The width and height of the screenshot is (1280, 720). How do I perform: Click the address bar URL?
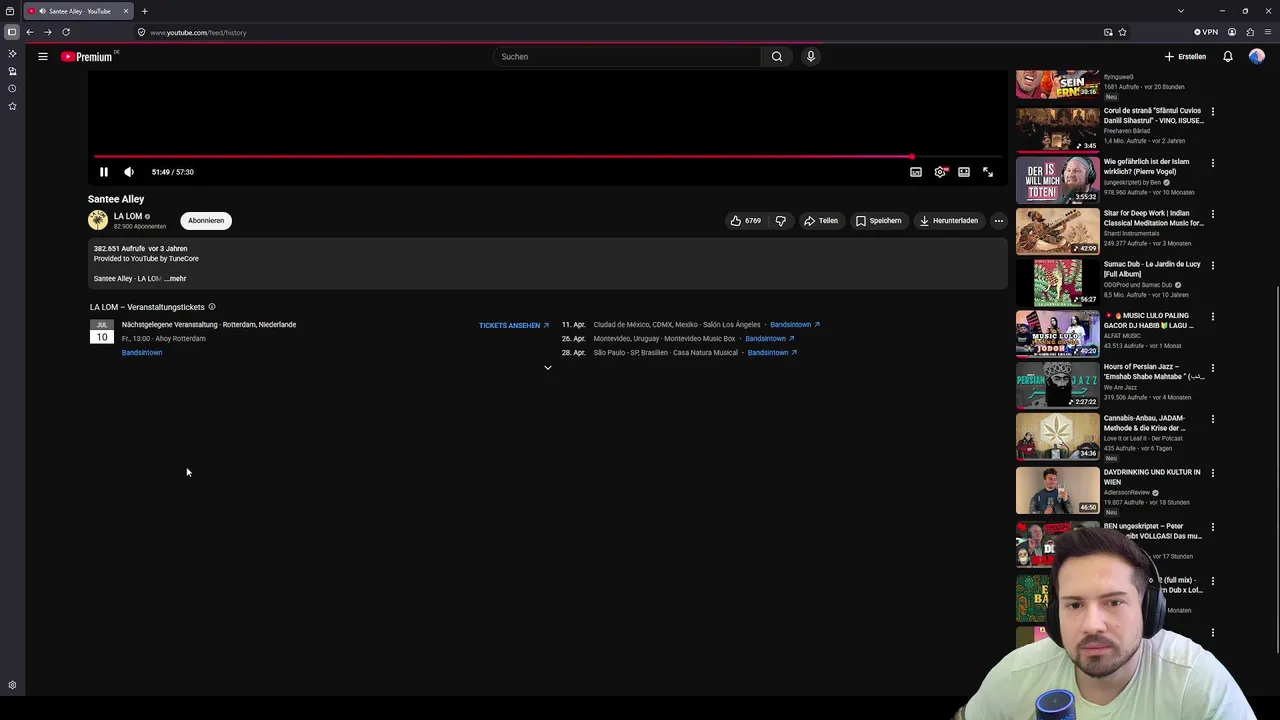point(198,33)
